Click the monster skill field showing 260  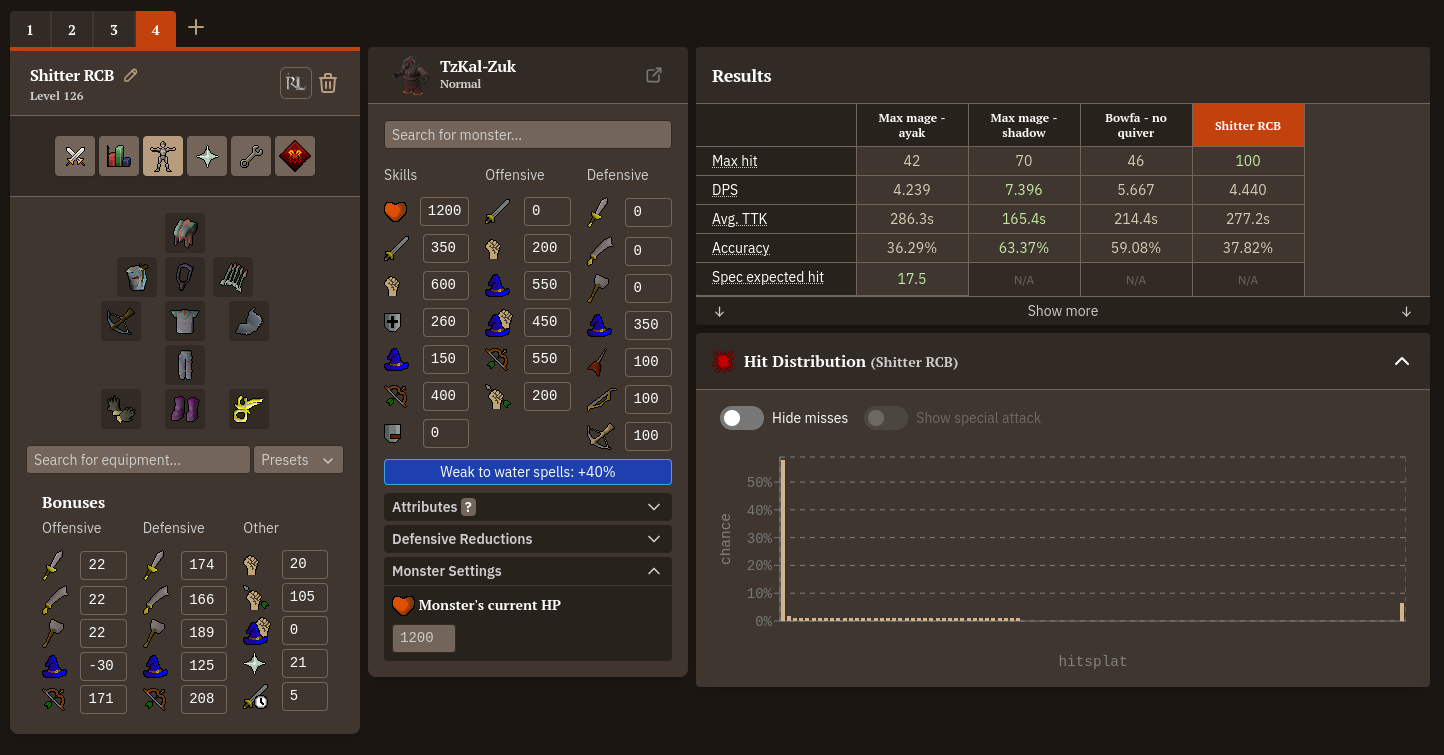coord(445,322)
